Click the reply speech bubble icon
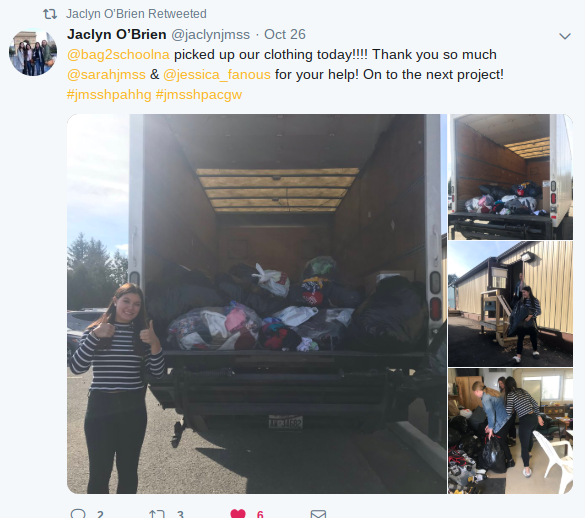Image resolution: width=585 pixels, height=518 pixels. point(78,514)
